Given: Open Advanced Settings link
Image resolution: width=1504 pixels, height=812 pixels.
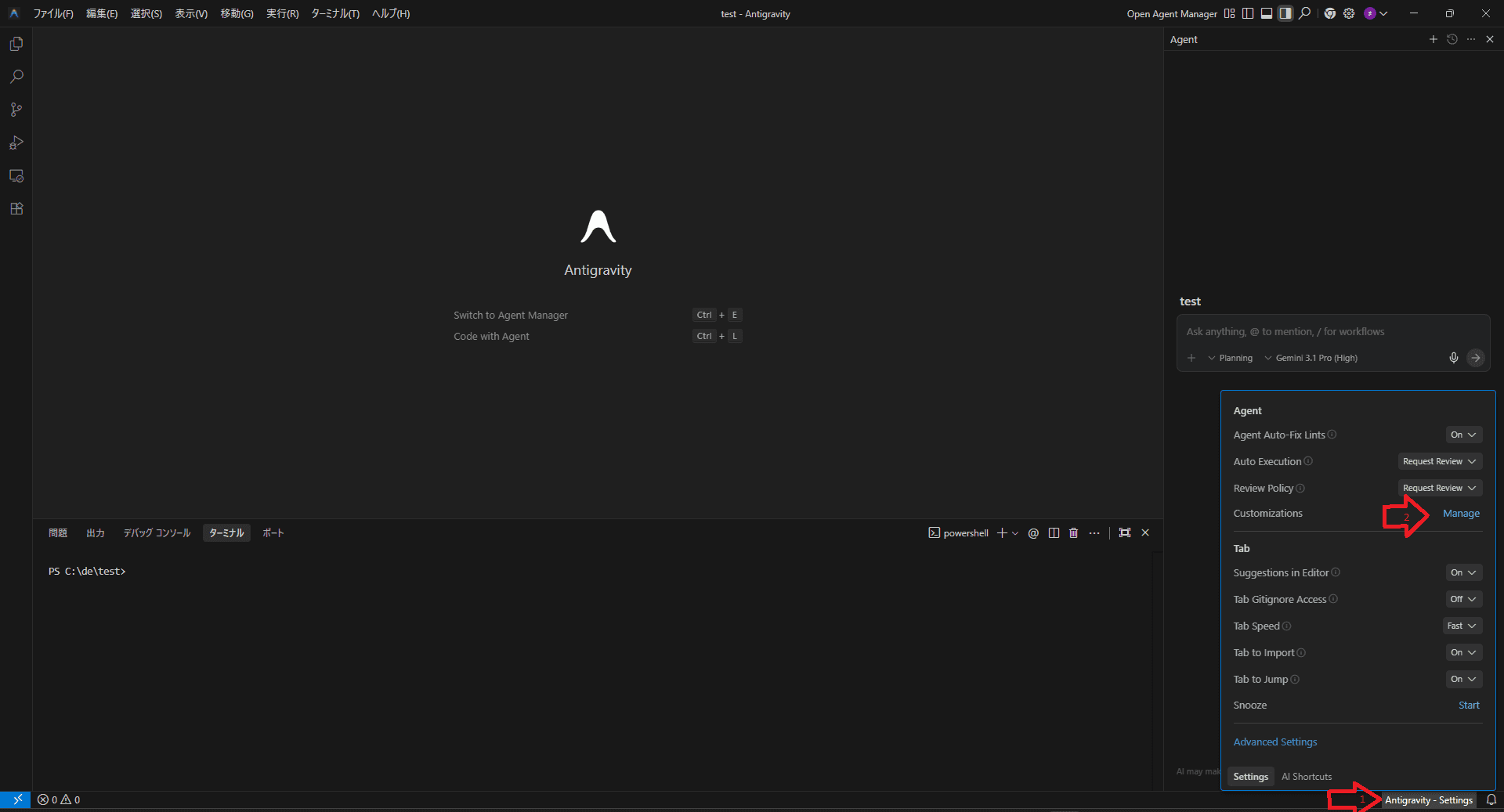Looking at the screenshot, I should [1274, 742].
